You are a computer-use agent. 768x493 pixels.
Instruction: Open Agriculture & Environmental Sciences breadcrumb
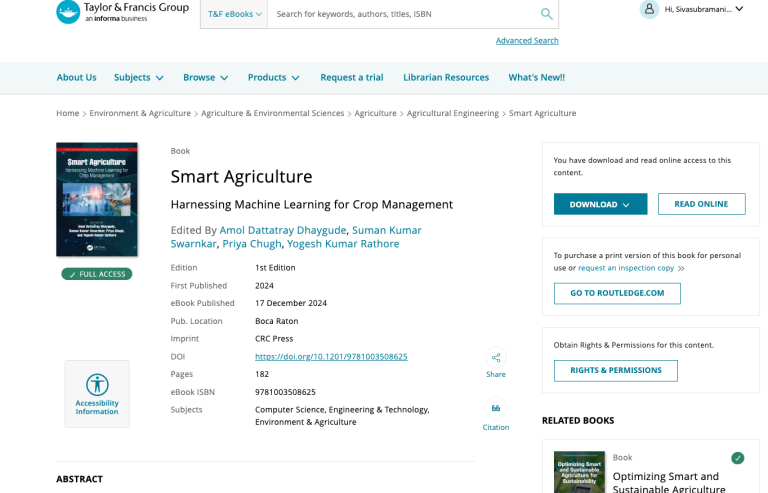272,113
